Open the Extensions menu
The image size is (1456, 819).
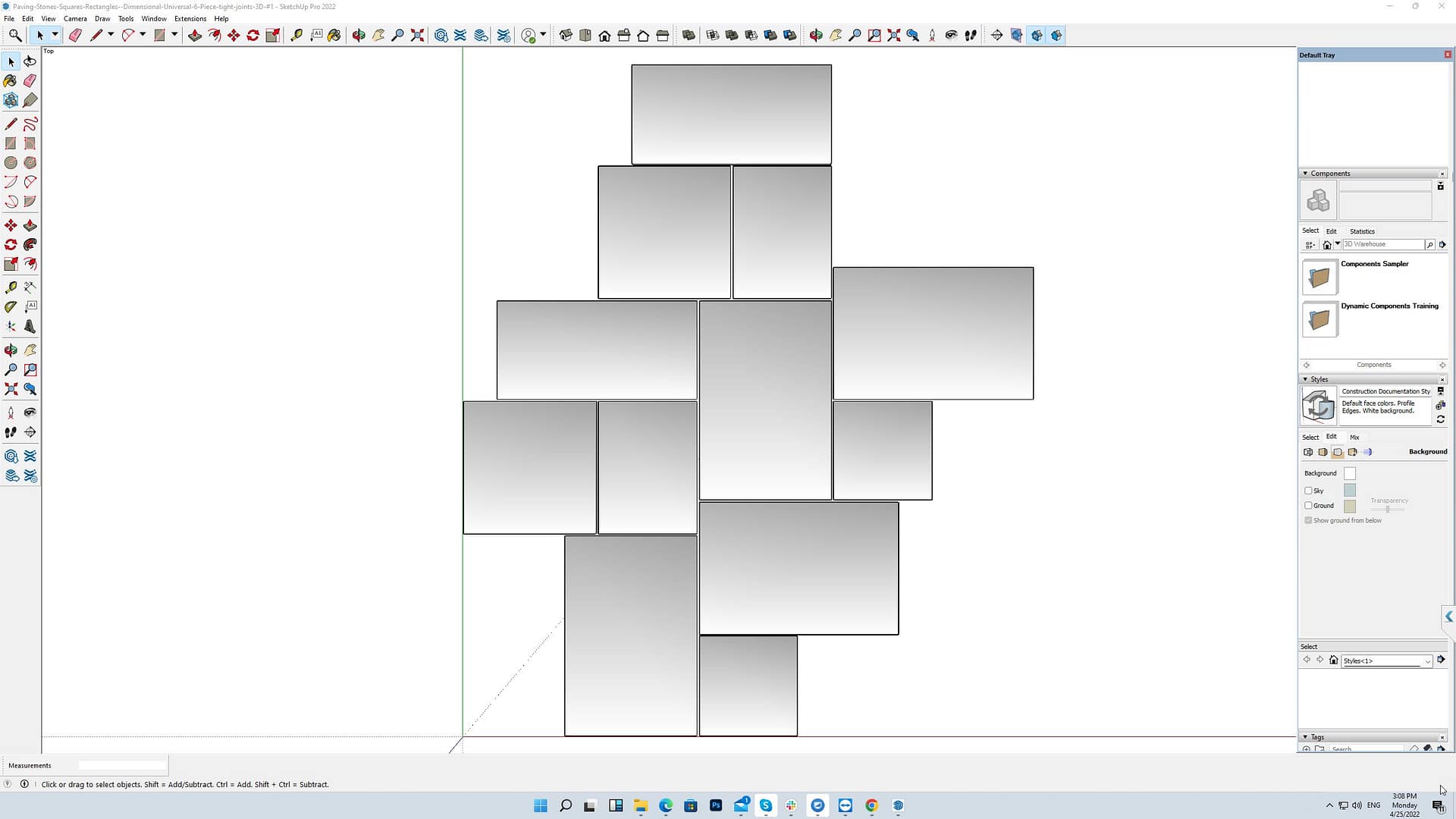point(190,18)
